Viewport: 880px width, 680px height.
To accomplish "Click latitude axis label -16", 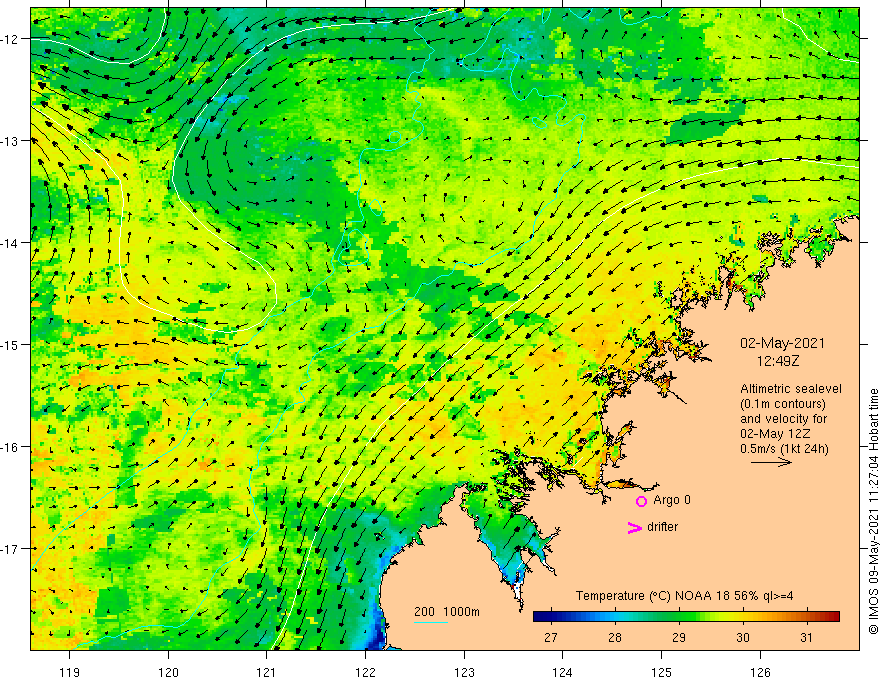I will [x=10, y=447].
